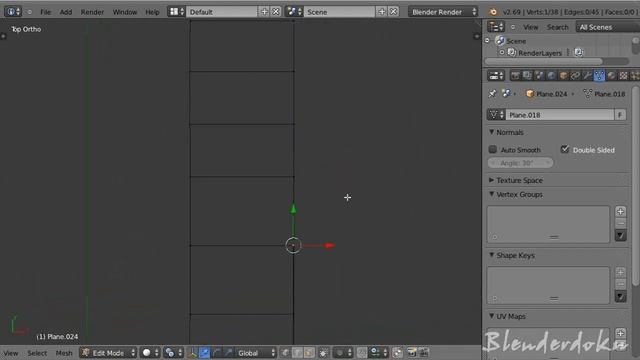This screenshot has width=640, height=360.
Task: Toggle the 3D manipulator widget
Action: 193,353
